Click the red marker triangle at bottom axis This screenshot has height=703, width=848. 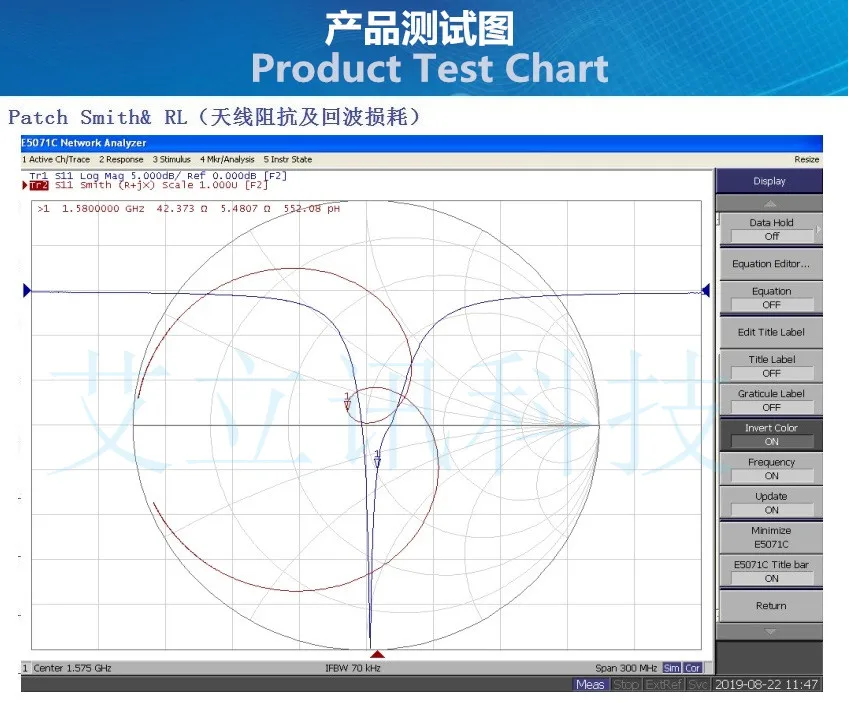click(377, 654)
